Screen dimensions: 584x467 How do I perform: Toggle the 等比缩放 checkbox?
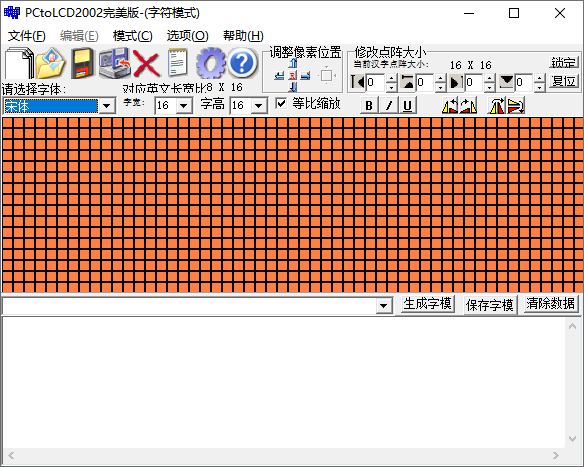281,103
